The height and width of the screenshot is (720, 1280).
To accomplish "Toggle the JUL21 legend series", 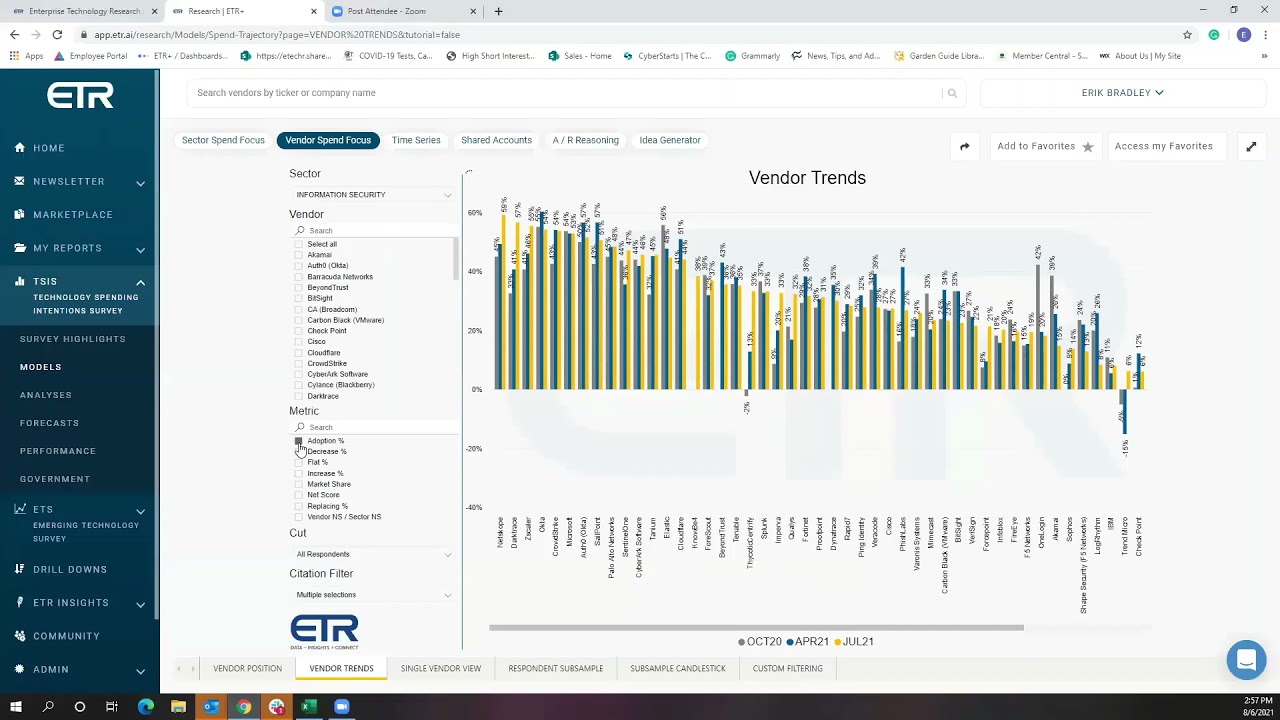I will [x=854, y=642].
